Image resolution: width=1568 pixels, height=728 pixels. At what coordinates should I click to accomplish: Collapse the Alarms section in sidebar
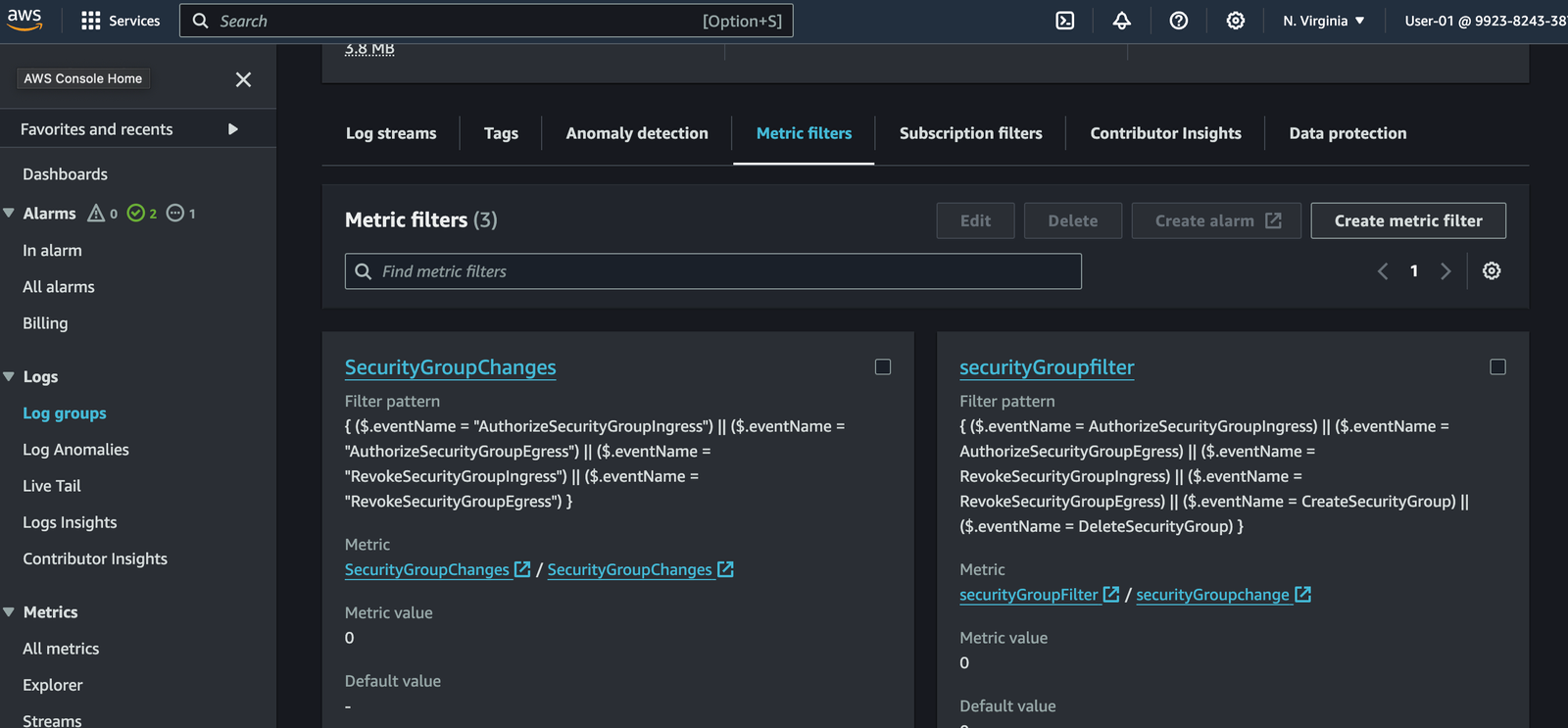point(9,213)
